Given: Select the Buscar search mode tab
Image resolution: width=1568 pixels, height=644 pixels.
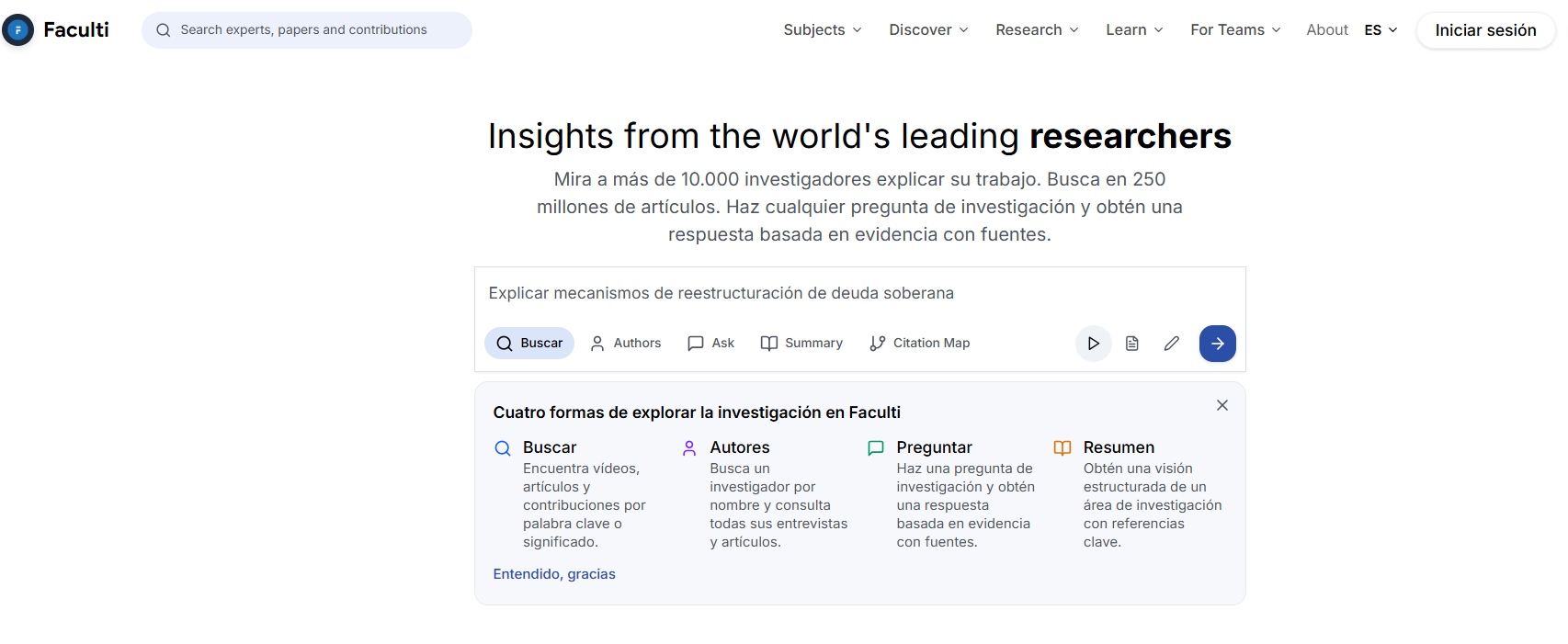Looking at the screenshot, I should click(x=529, y=344).
